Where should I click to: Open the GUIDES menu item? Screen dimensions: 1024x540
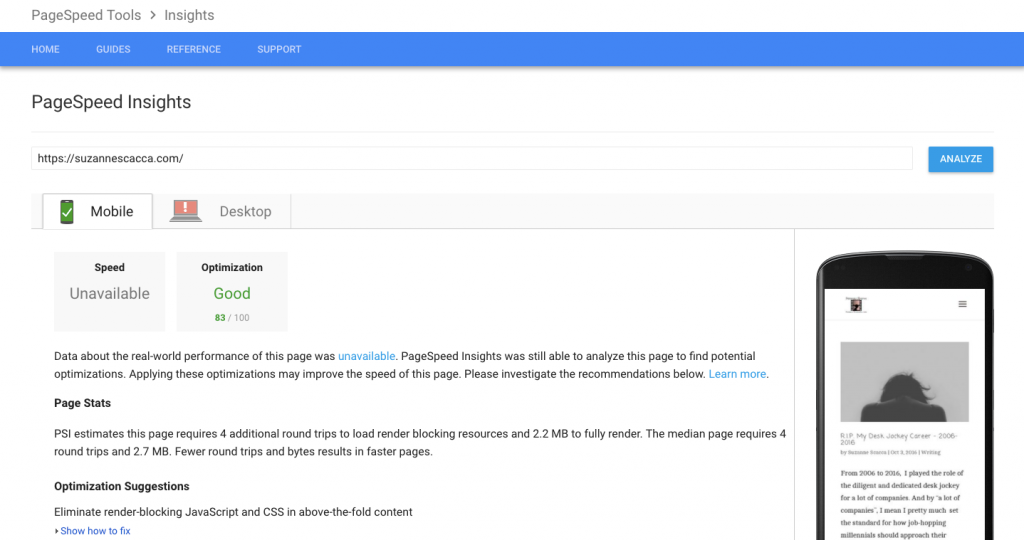tap(113, 49)
